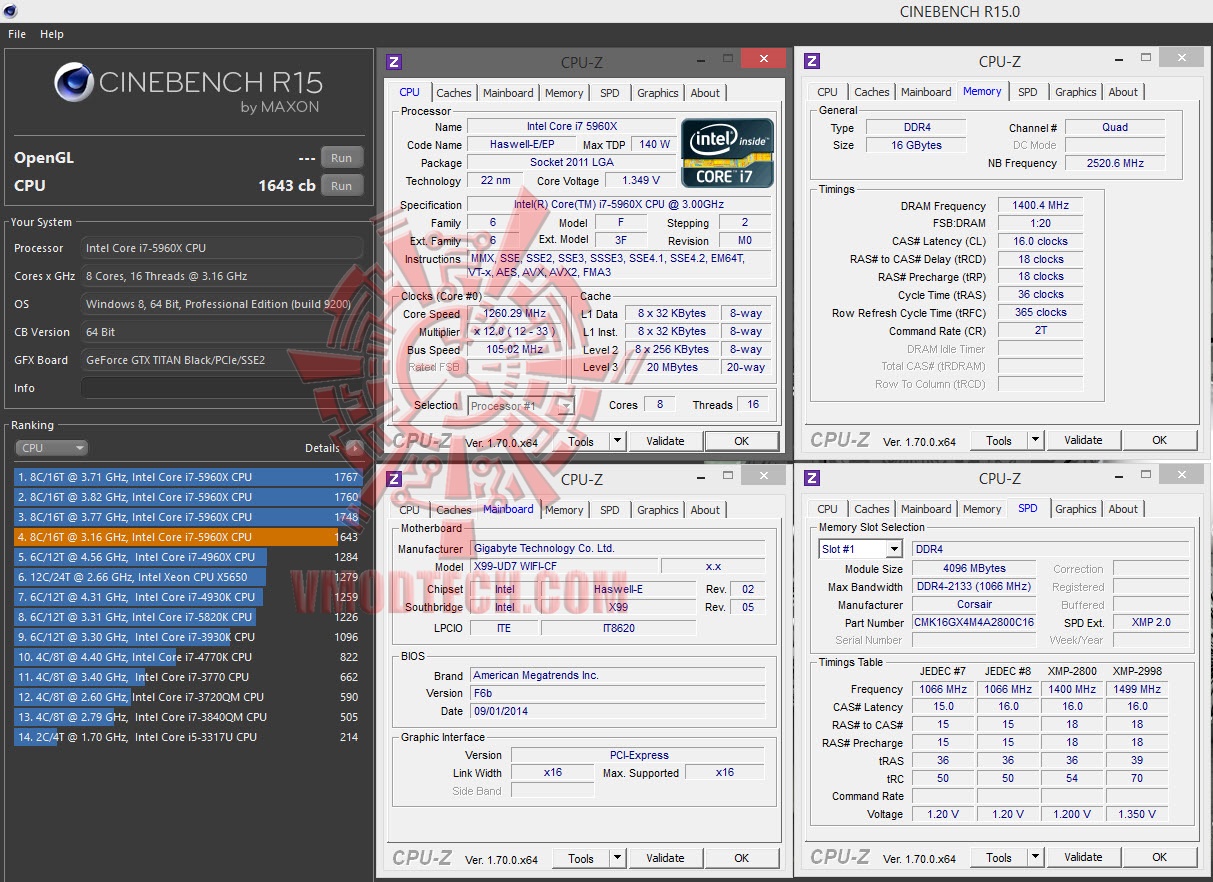Select ranking entry 2 at 3.82 GHz

click(188, 497)
